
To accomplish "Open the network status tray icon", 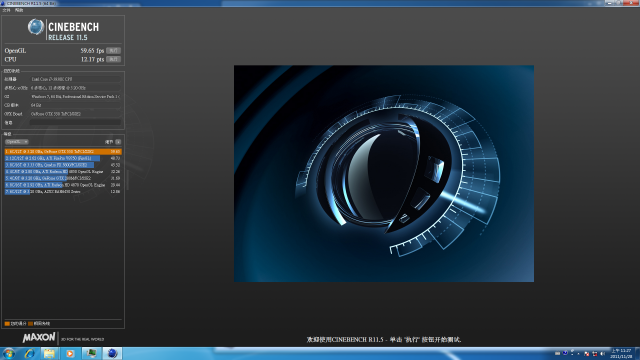I will click(595, 354).
